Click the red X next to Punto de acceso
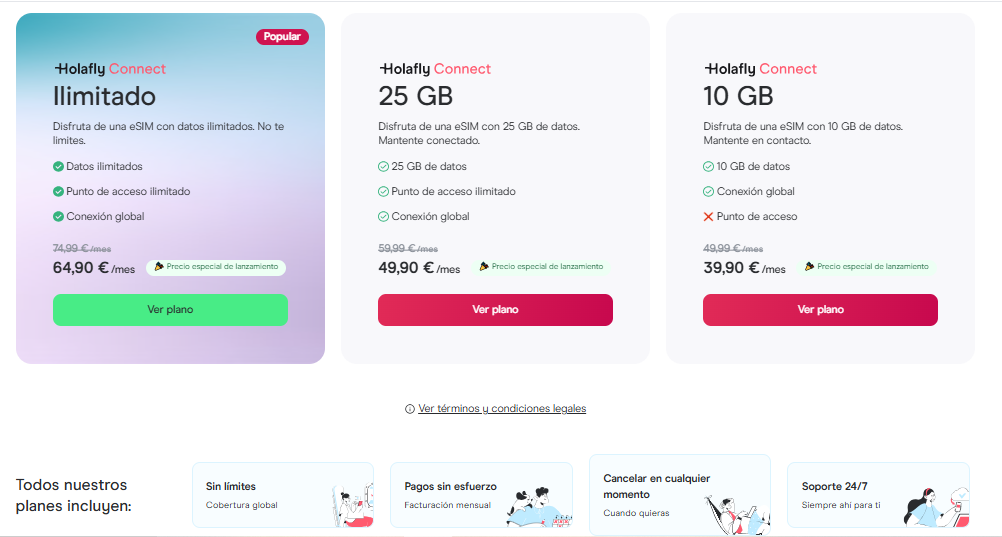The image size is (1002, 537). point(708,217)
